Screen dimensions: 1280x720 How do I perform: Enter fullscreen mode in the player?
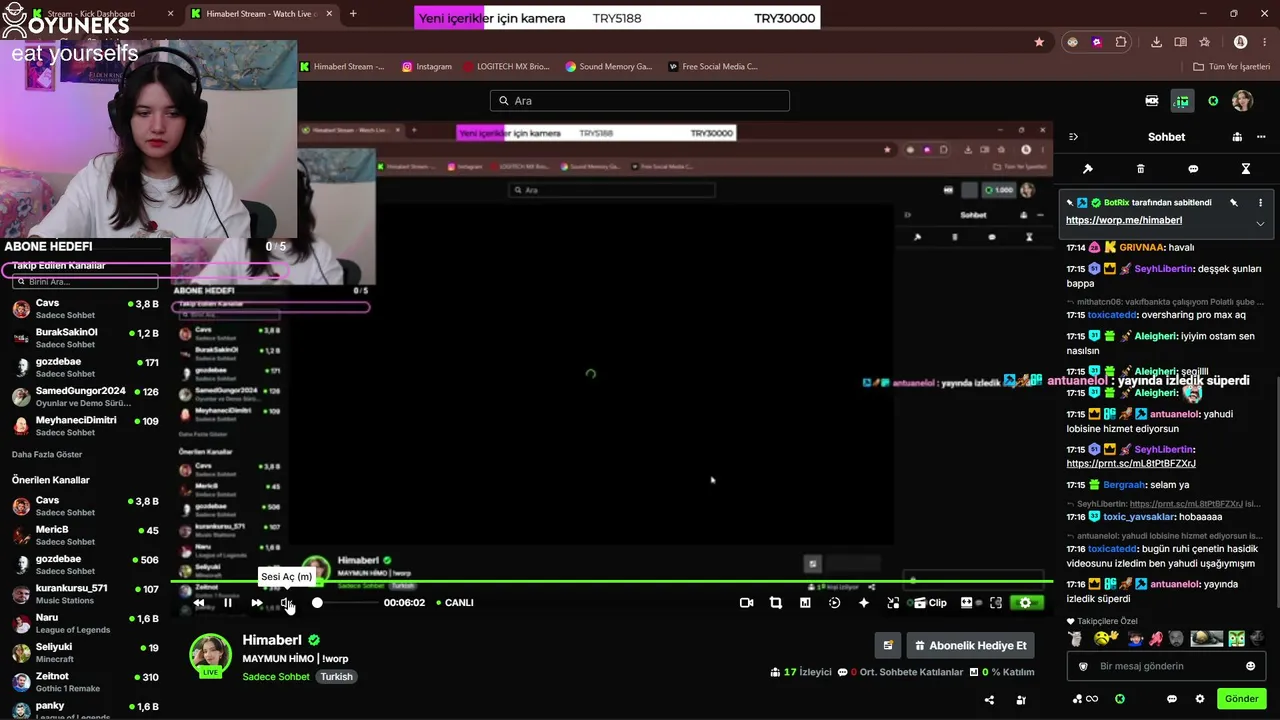(995, 603)
